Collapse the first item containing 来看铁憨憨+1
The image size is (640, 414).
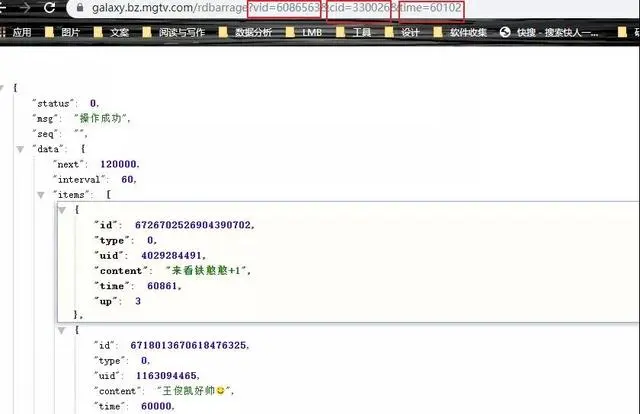coord(62,210)
